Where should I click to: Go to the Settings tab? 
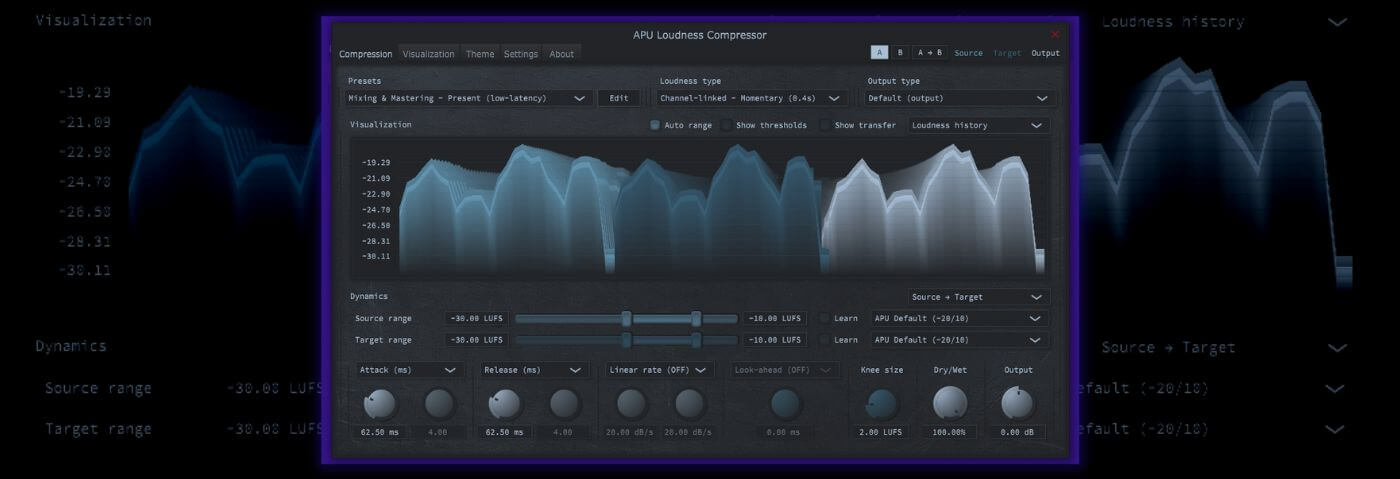click(521, 54)
